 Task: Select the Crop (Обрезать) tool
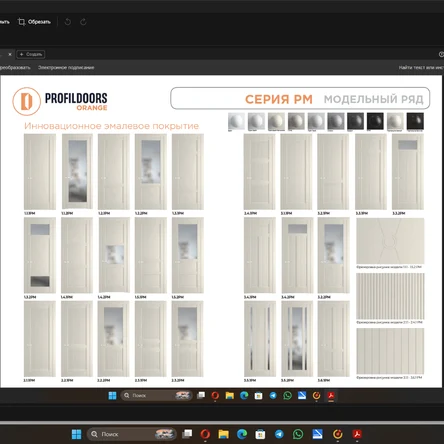(x=34, y=22)
